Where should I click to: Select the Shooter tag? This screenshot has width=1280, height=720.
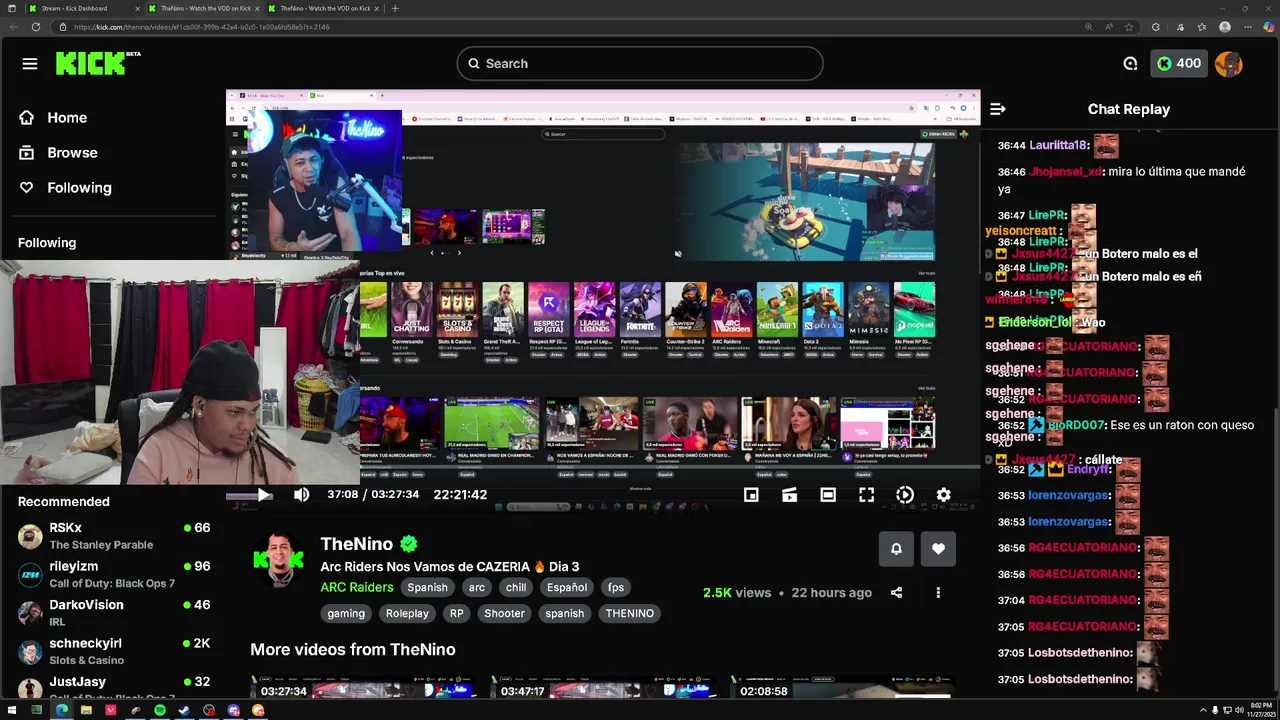504,614
